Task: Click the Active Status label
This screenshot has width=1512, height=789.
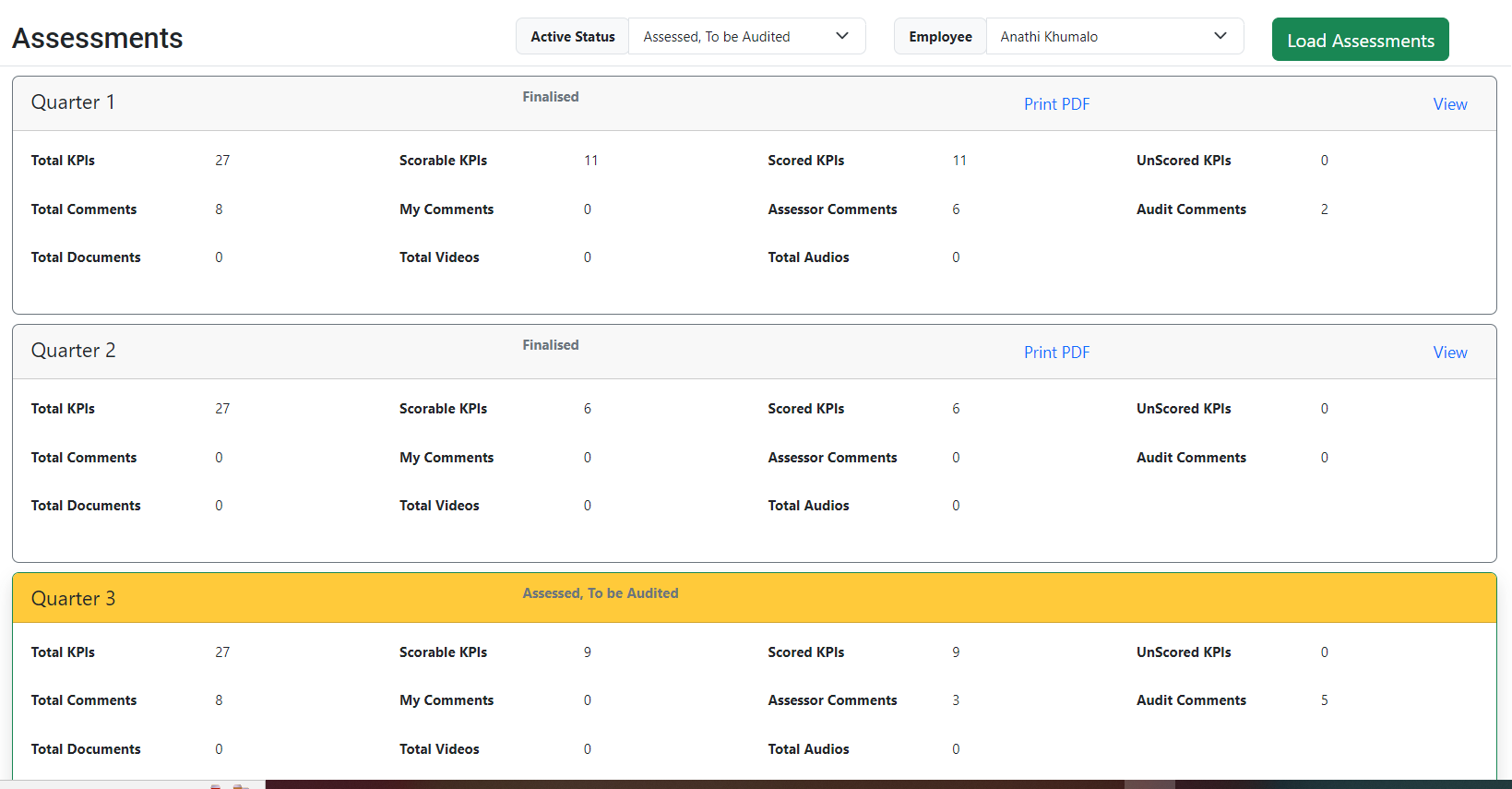Action: [x=573, y=37]
